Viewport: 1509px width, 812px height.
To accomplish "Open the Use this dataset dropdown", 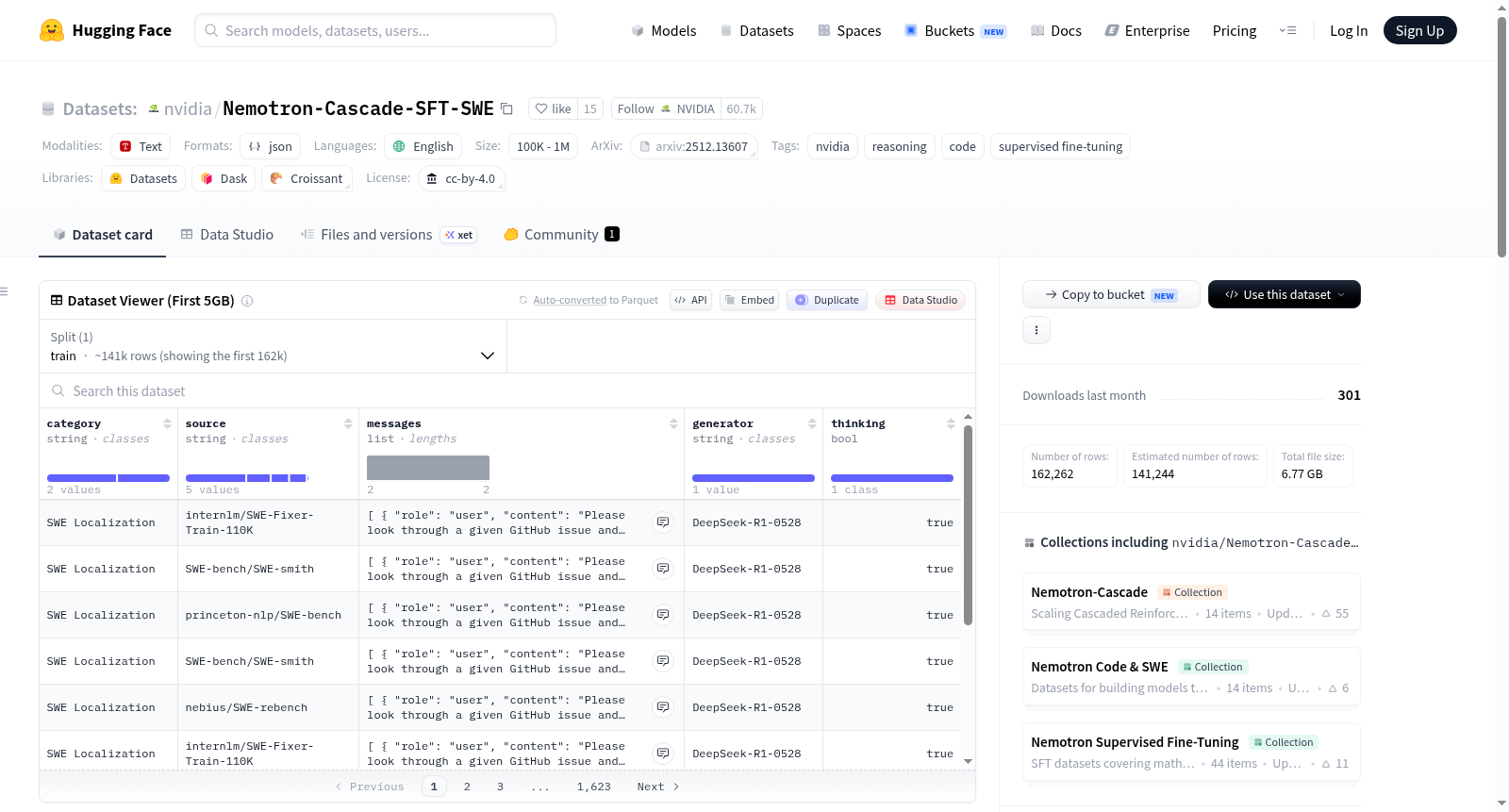I will (x=1284, y=294).
